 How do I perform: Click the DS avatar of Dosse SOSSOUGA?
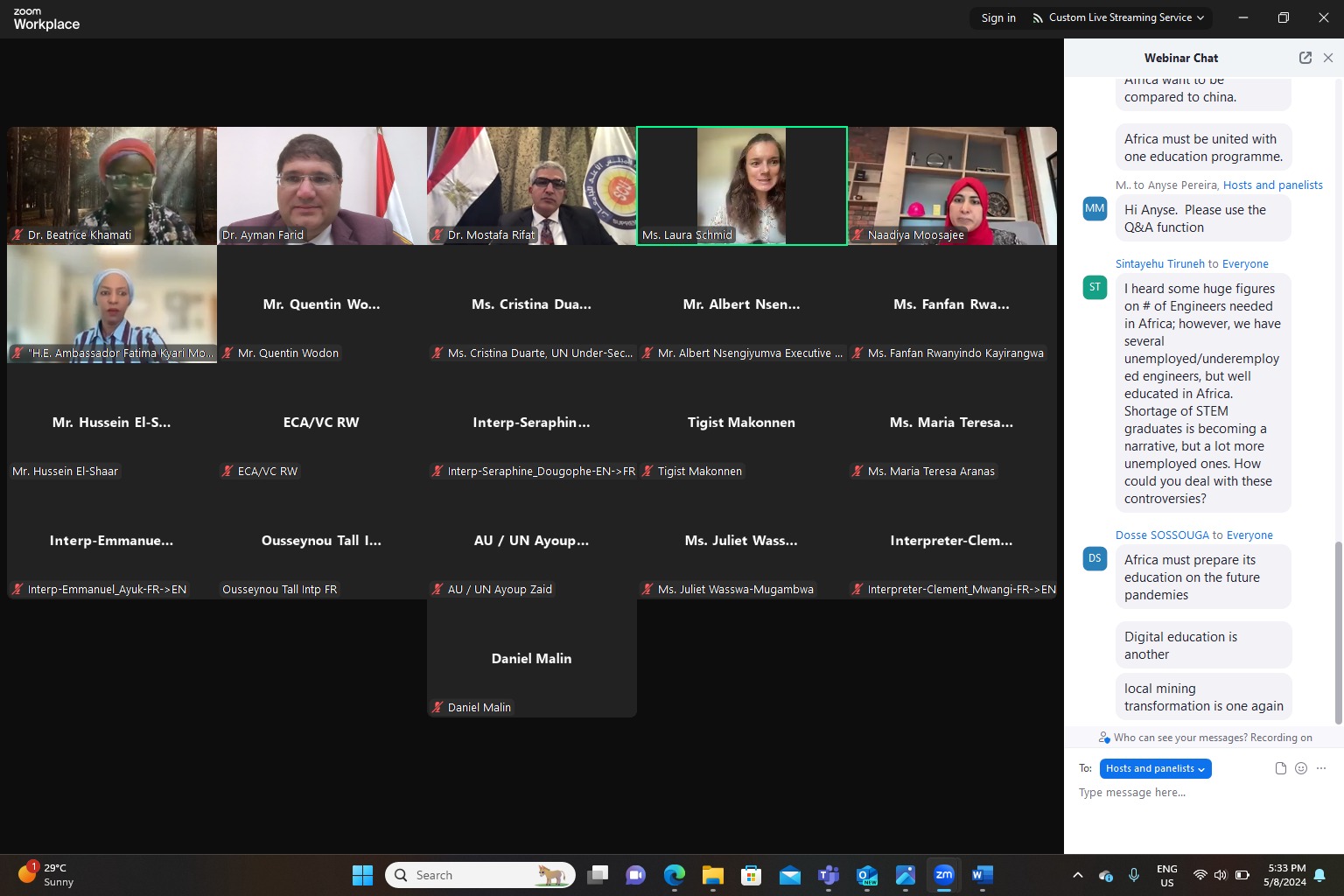tap(1095, 559)
